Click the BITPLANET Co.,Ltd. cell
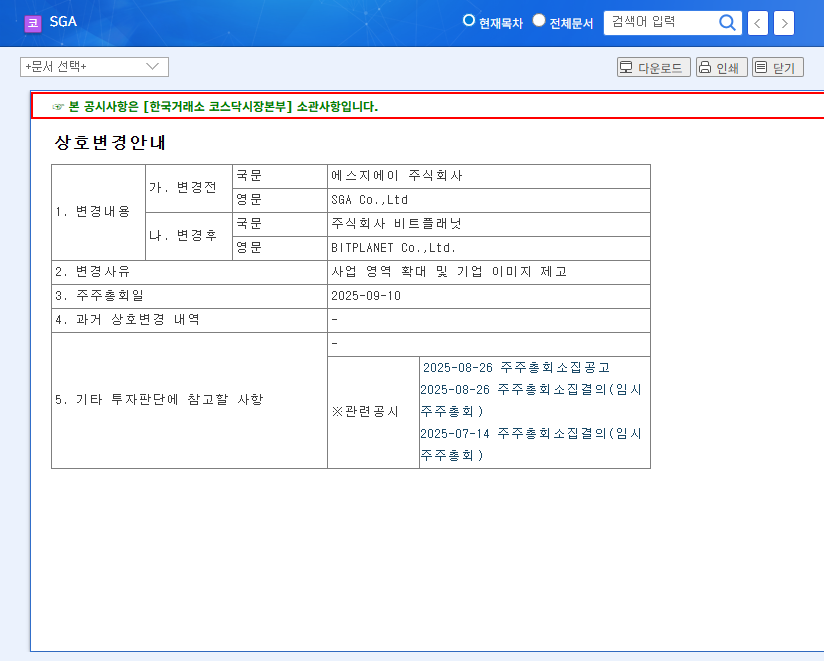824x661 pixels. coord(489,248)
